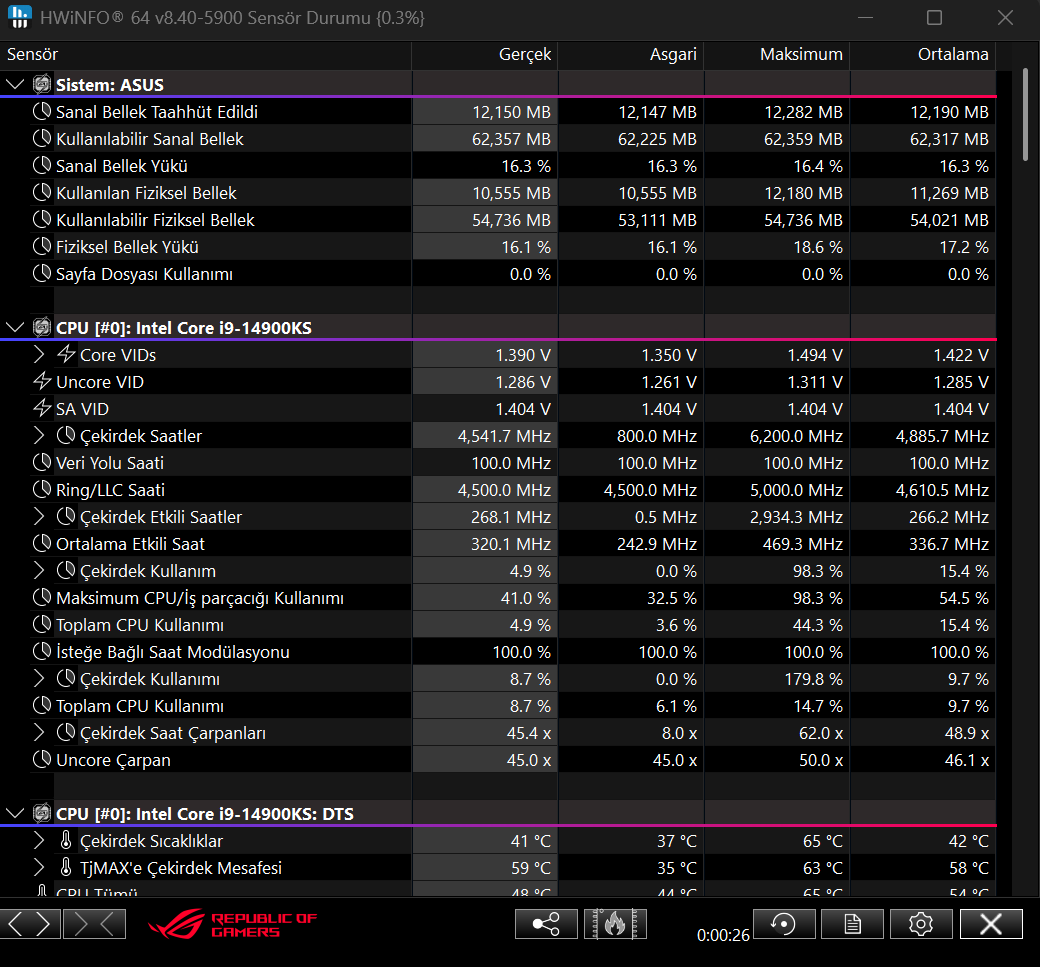
Task: Click the thermometer icon of Çekirdek Sıcaklıklar
Action: pyautogui.click(x=66, y=840)
